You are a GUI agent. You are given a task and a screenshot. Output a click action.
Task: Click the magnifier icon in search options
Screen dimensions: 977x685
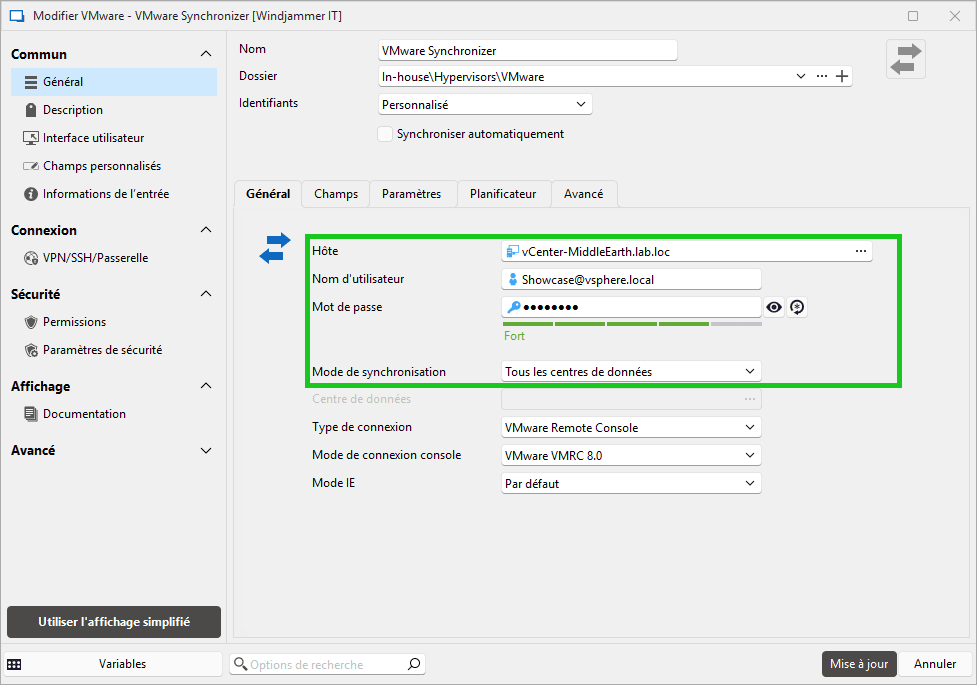414,664
